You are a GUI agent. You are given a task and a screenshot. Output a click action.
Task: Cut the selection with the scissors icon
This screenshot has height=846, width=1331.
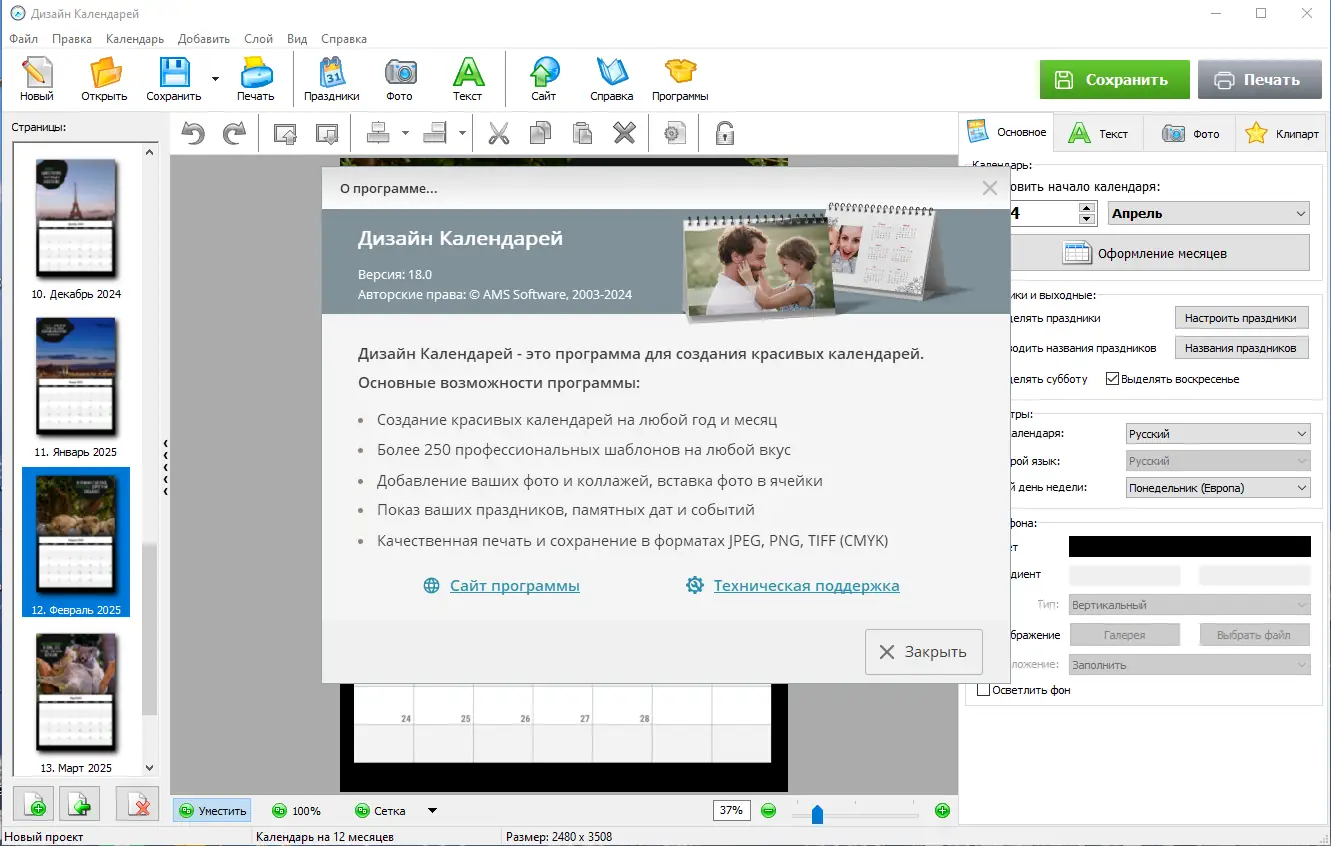pyautogui.click(x=499, y=132)
